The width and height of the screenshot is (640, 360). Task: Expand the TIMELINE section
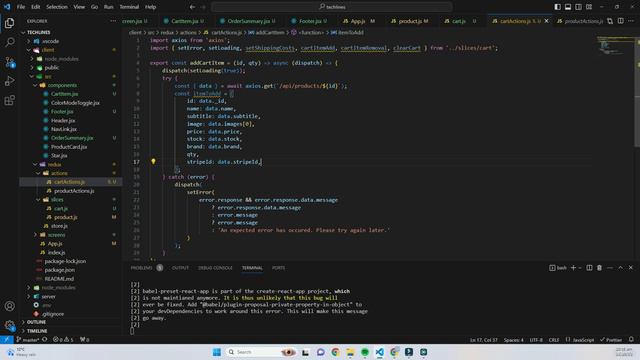[37, 331]
